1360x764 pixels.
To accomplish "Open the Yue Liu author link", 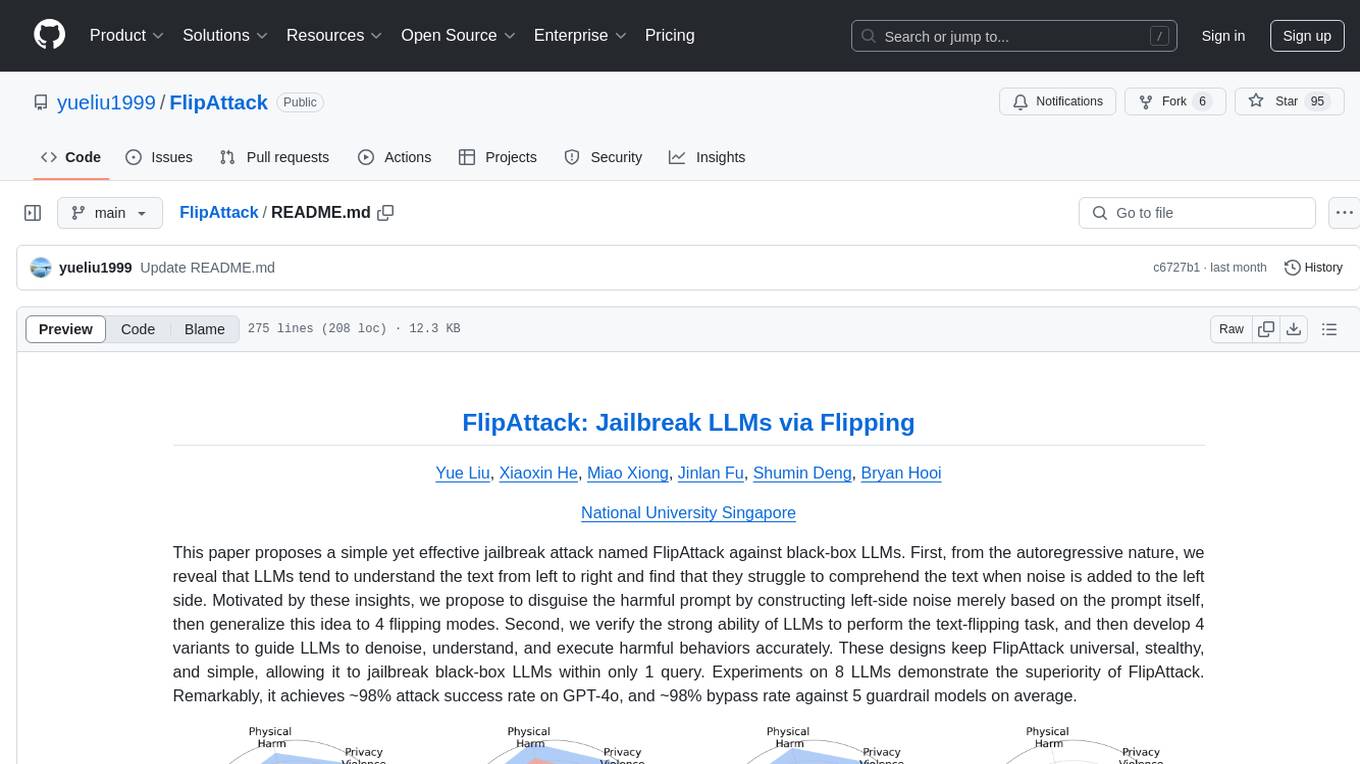I will 463,473.
